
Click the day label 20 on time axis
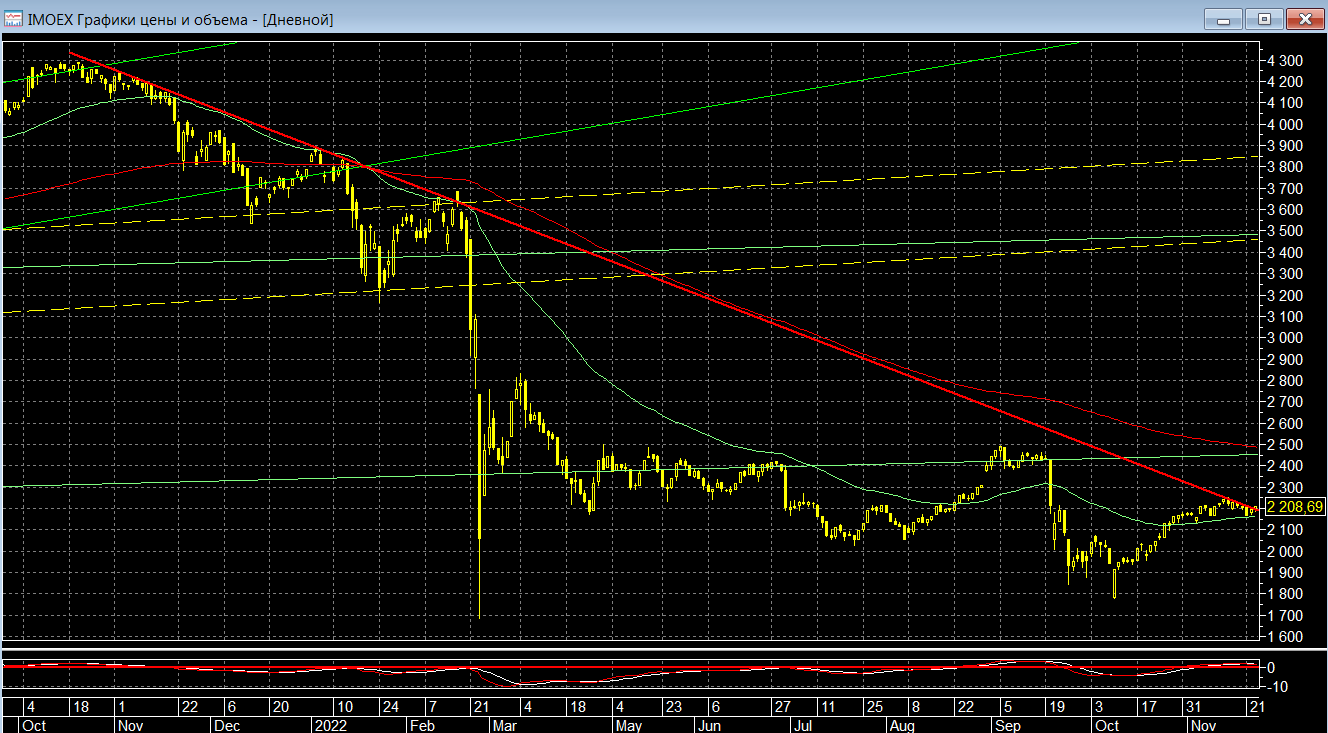click(280, 707)
